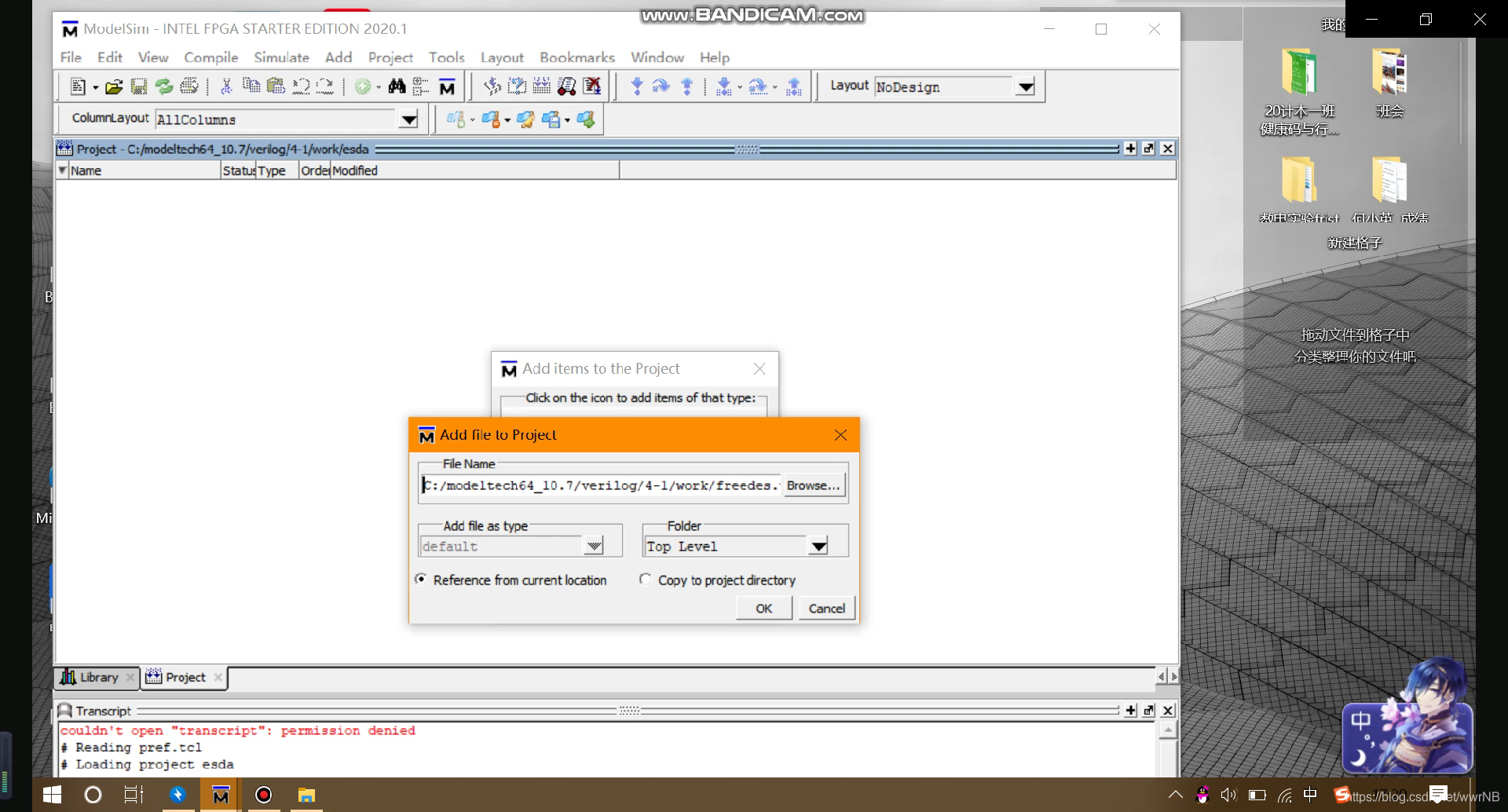Select Reference from current location radio
This screenshot has height=812, width=1508.
(421, 580)
